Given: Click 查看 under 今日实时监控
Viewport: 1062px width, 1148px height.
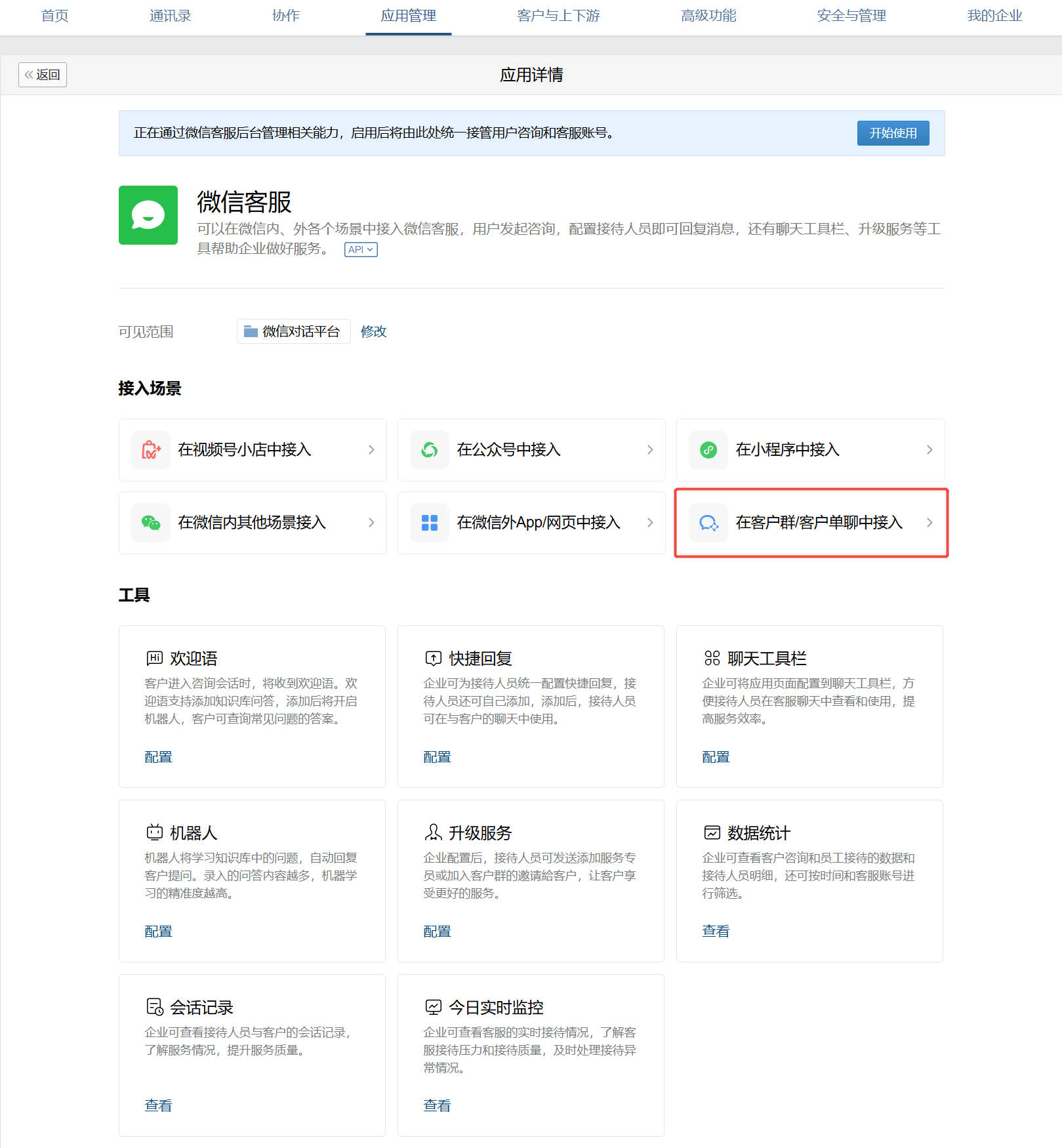Looking at the screenshot, I should click(437, 1106).
